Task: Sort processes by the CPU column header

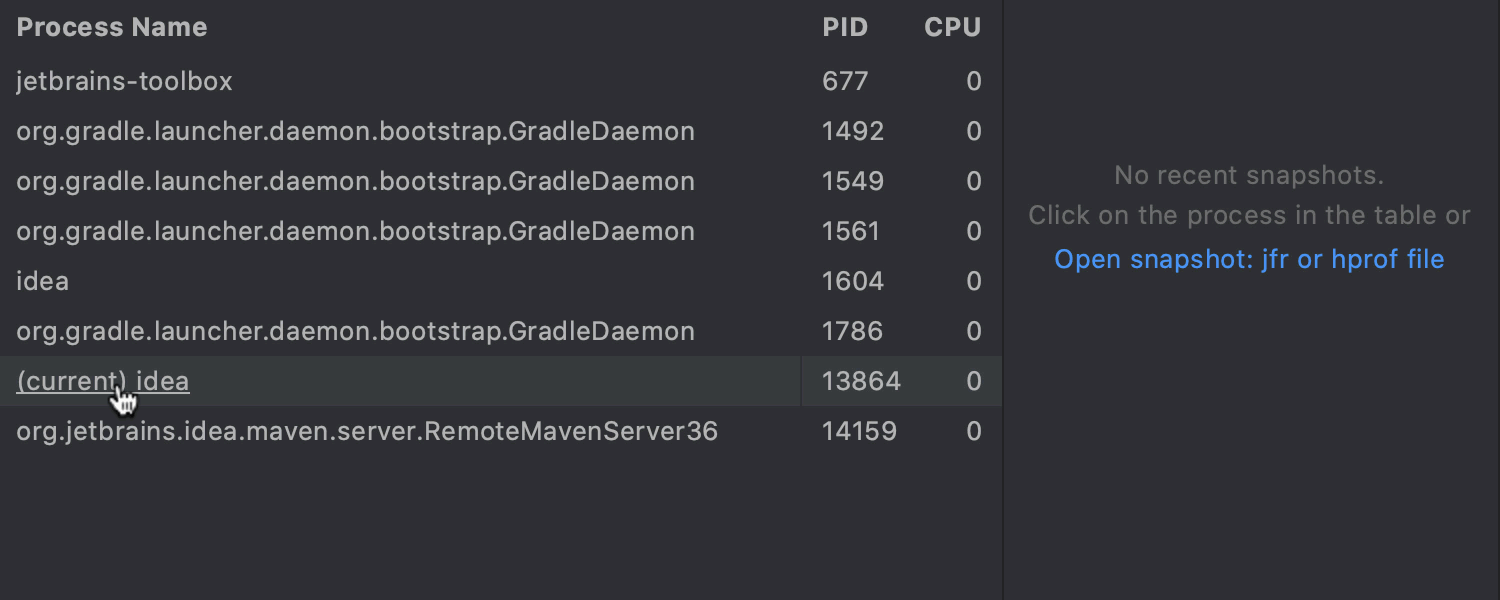Action: 952,27
